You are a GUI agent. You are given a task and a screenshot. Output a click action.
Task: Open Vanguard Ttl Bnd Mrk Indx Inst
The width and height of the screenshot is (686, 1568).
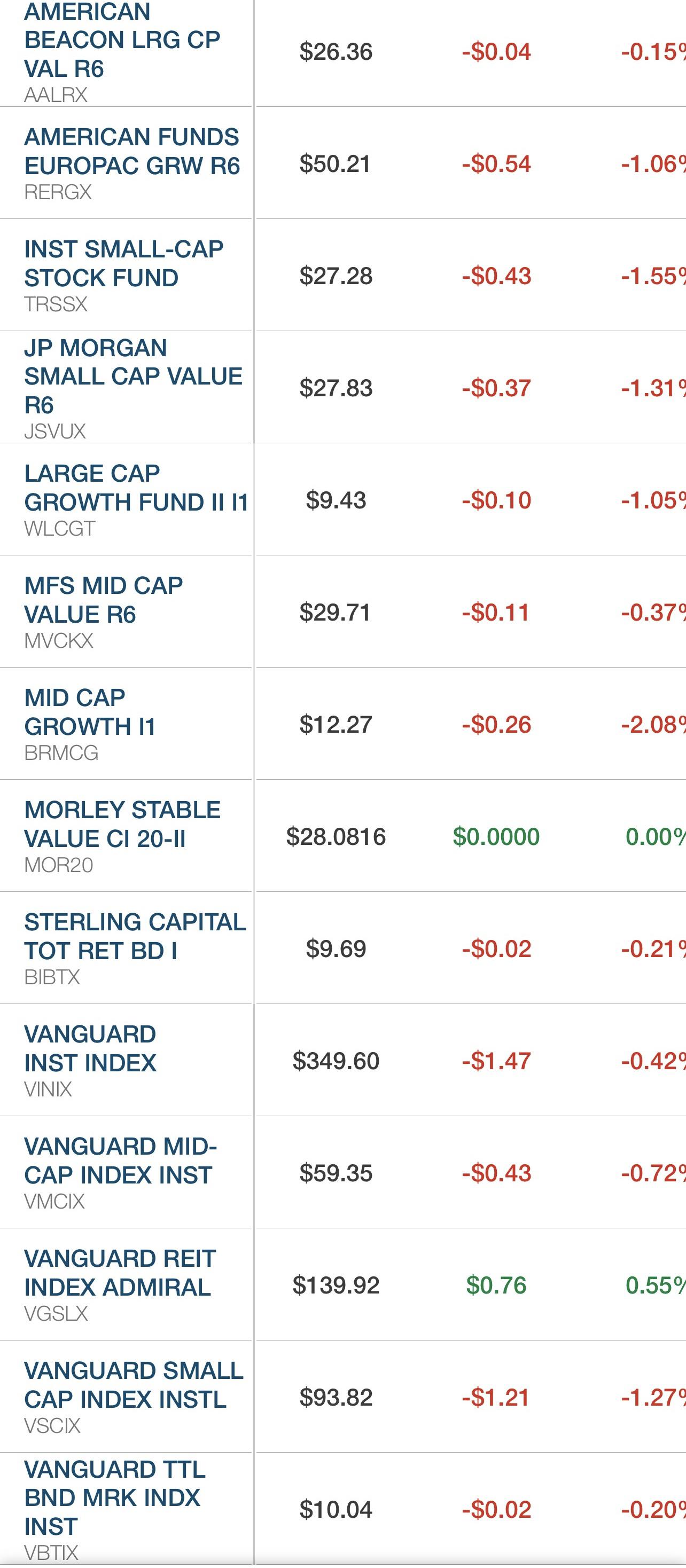point(114,1498)
